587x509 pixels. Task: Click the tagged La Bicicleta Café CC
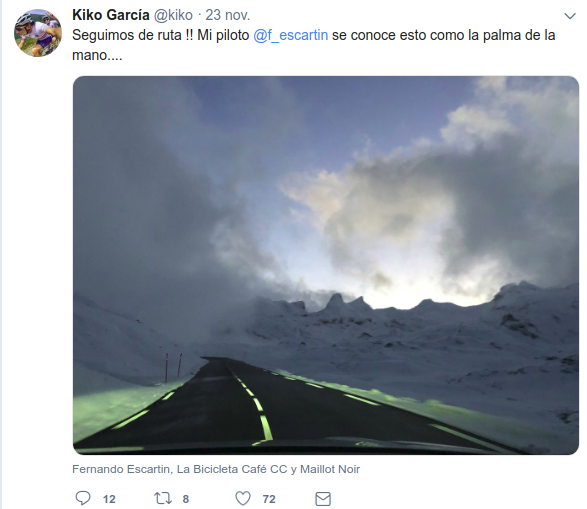click(x=232, y=469)
